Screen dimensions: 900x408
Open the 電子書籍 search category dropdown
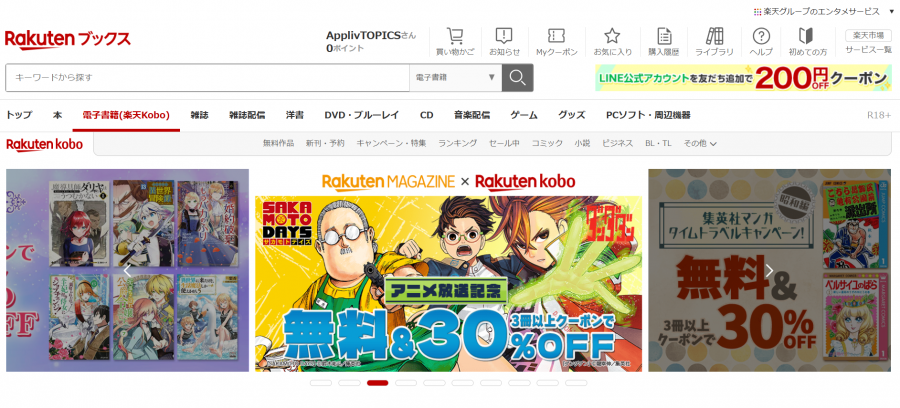coord(455,77)
